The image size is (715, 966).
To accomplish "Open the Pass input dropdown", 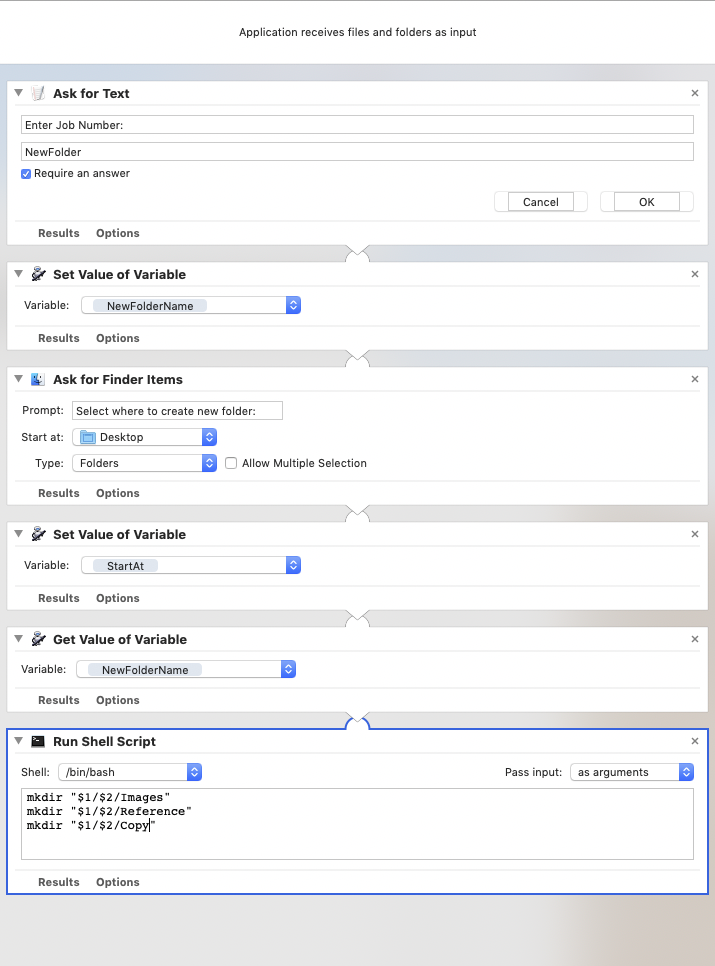I will 632,772.
